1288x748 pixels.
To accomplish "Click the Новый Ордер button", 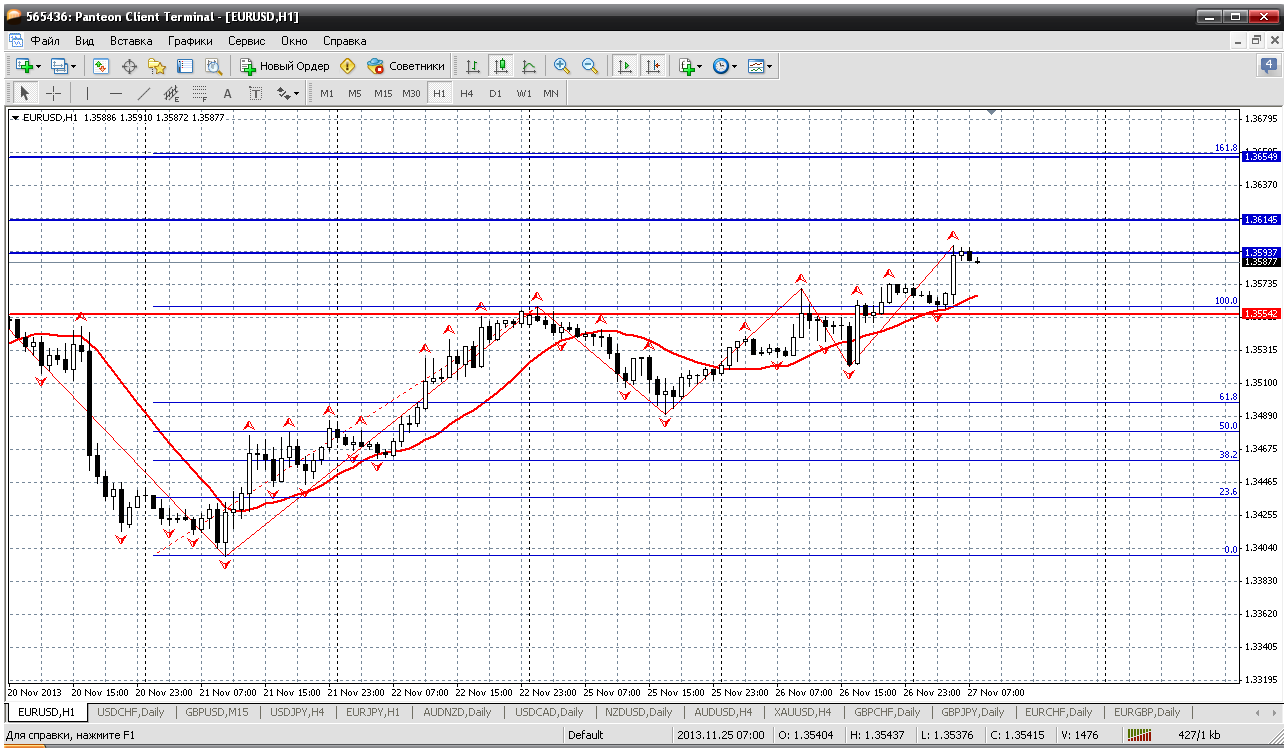I will (x=284, y=66).
